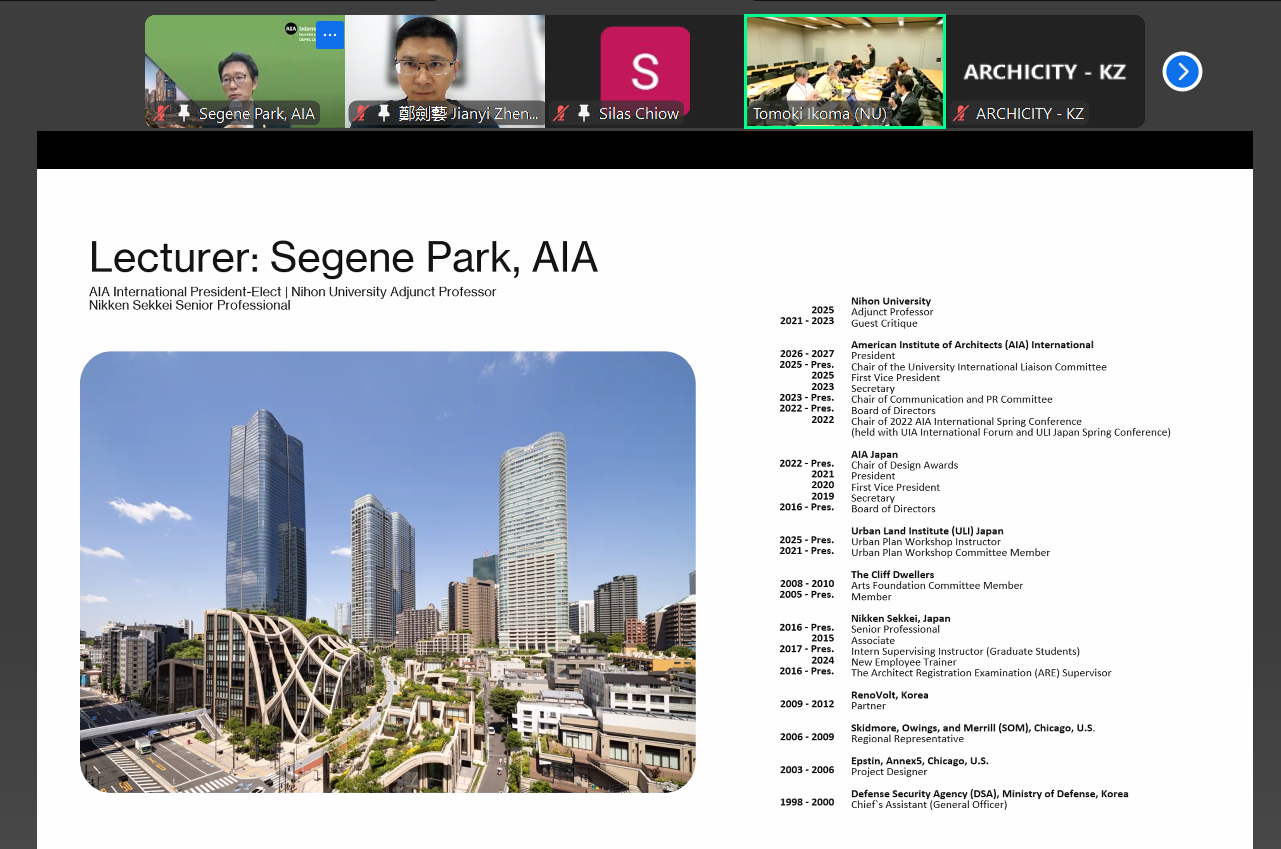Click the Tomoki Ikoma (NU) name label
The image size is (1281, 849).
819,113
